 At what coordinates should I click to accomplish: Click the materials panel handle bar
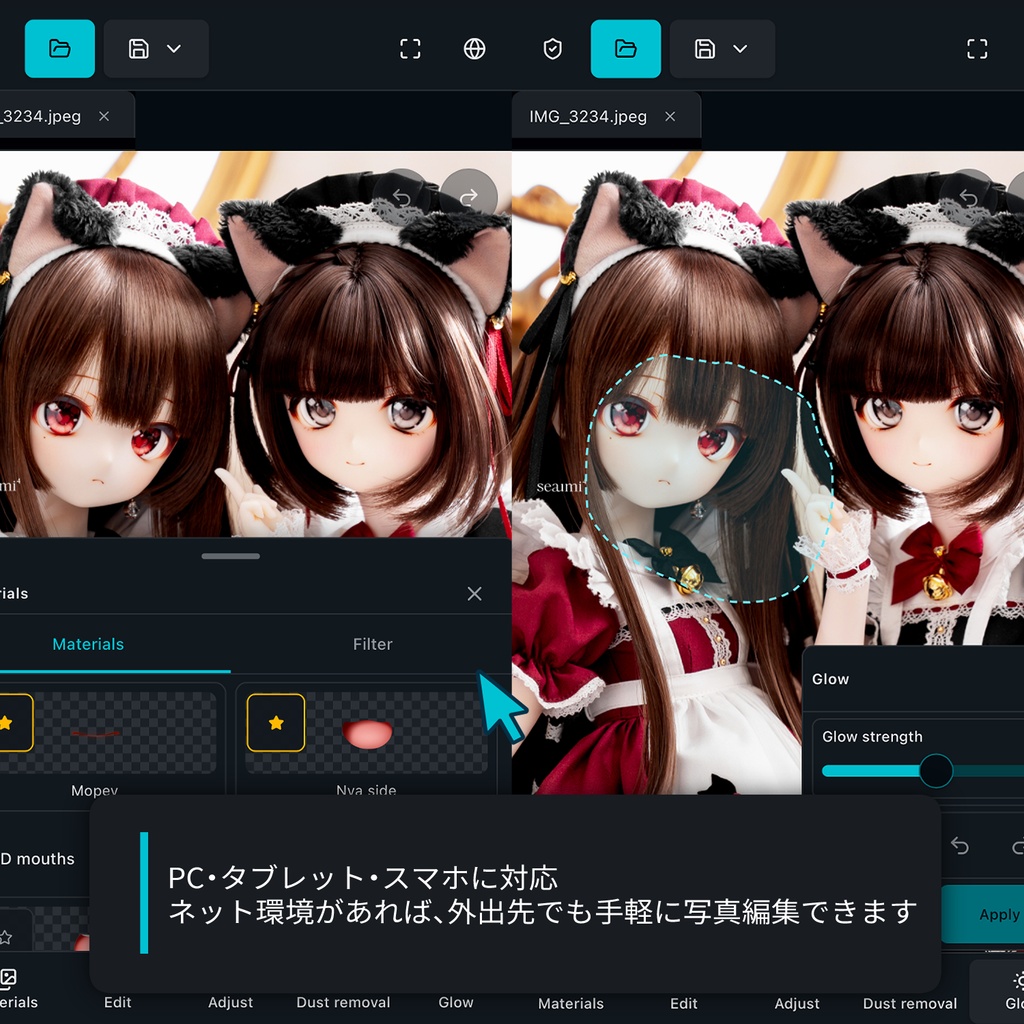(x=231, y=556)
